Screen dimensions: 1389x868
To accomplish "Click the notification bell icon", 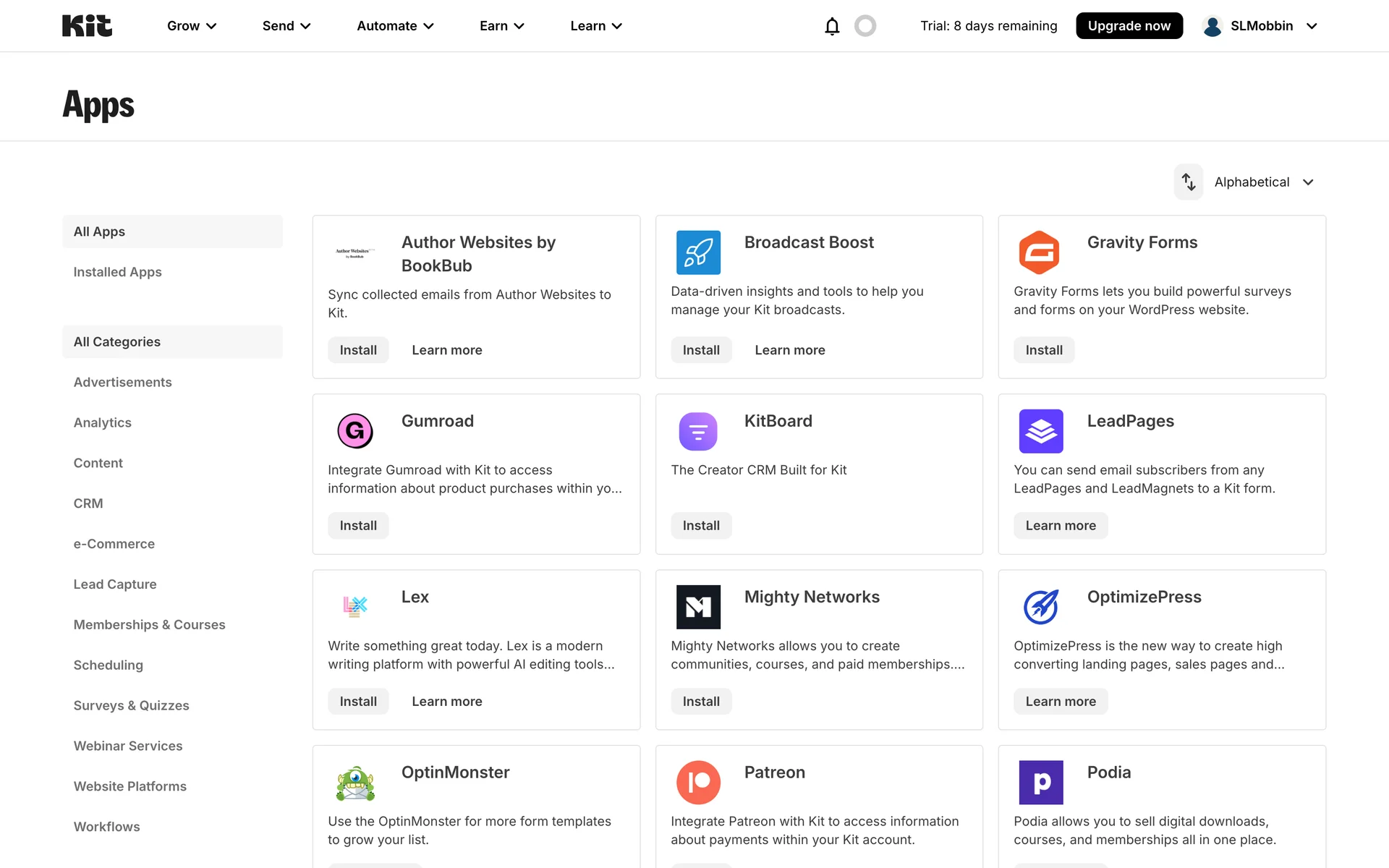I will (x=832, y=26).
